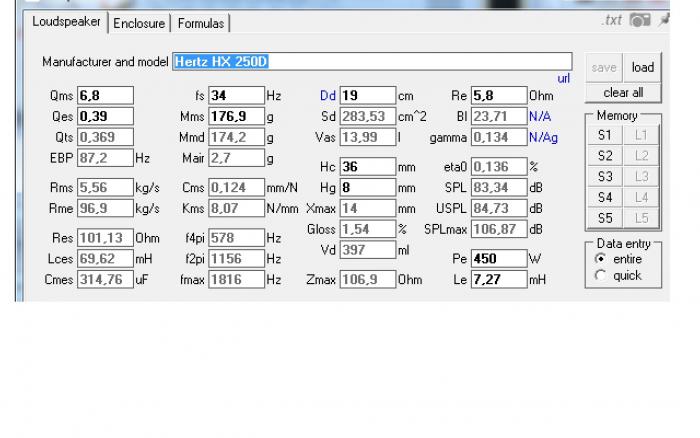Click the eta0 value field
This screenshot has width=700, height=438.
click(499, 167)
